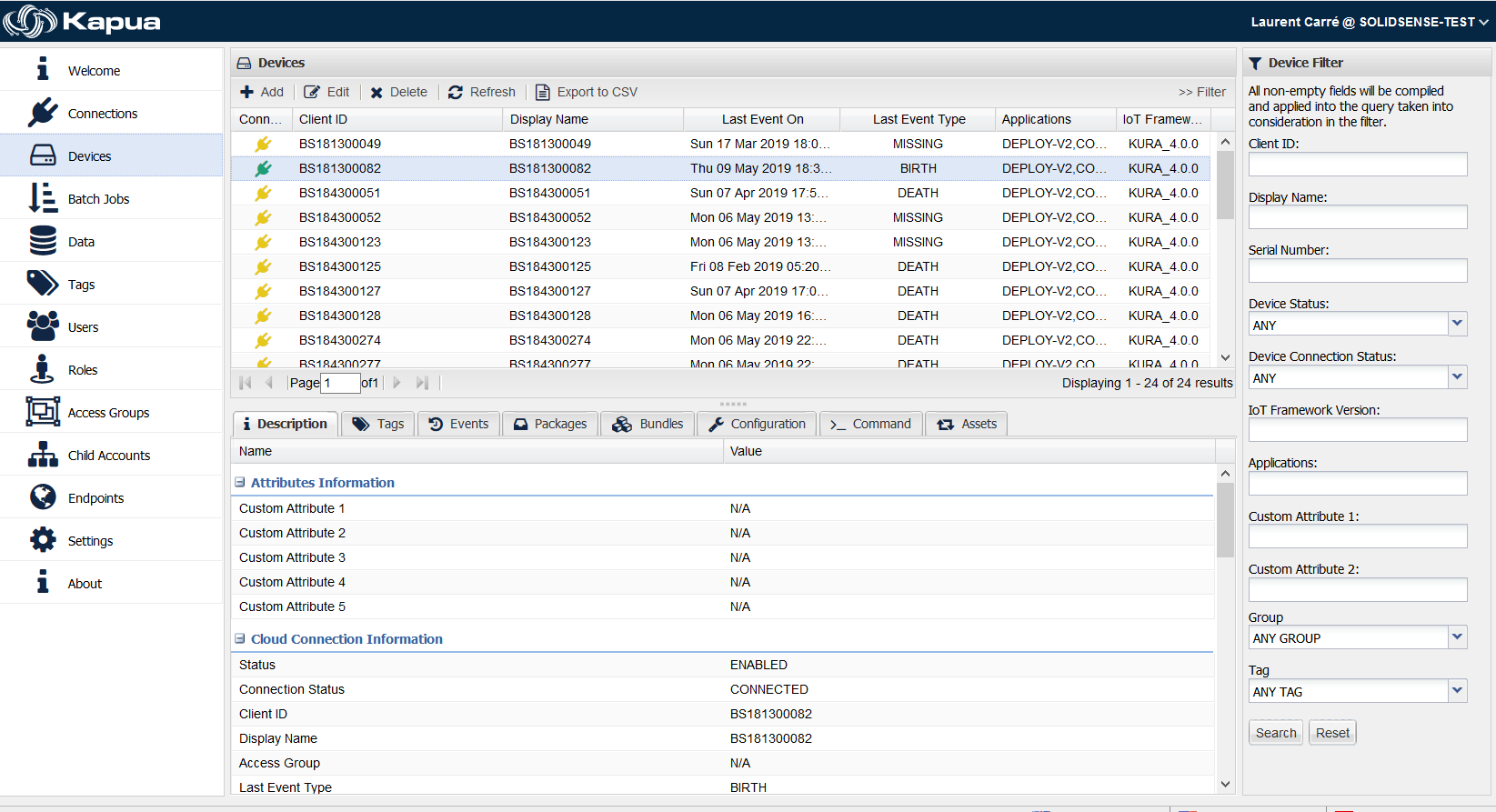The width and height of the screenshot is (1496, 812).
Task: Refresh the devices list
Action: click(482, 92)
